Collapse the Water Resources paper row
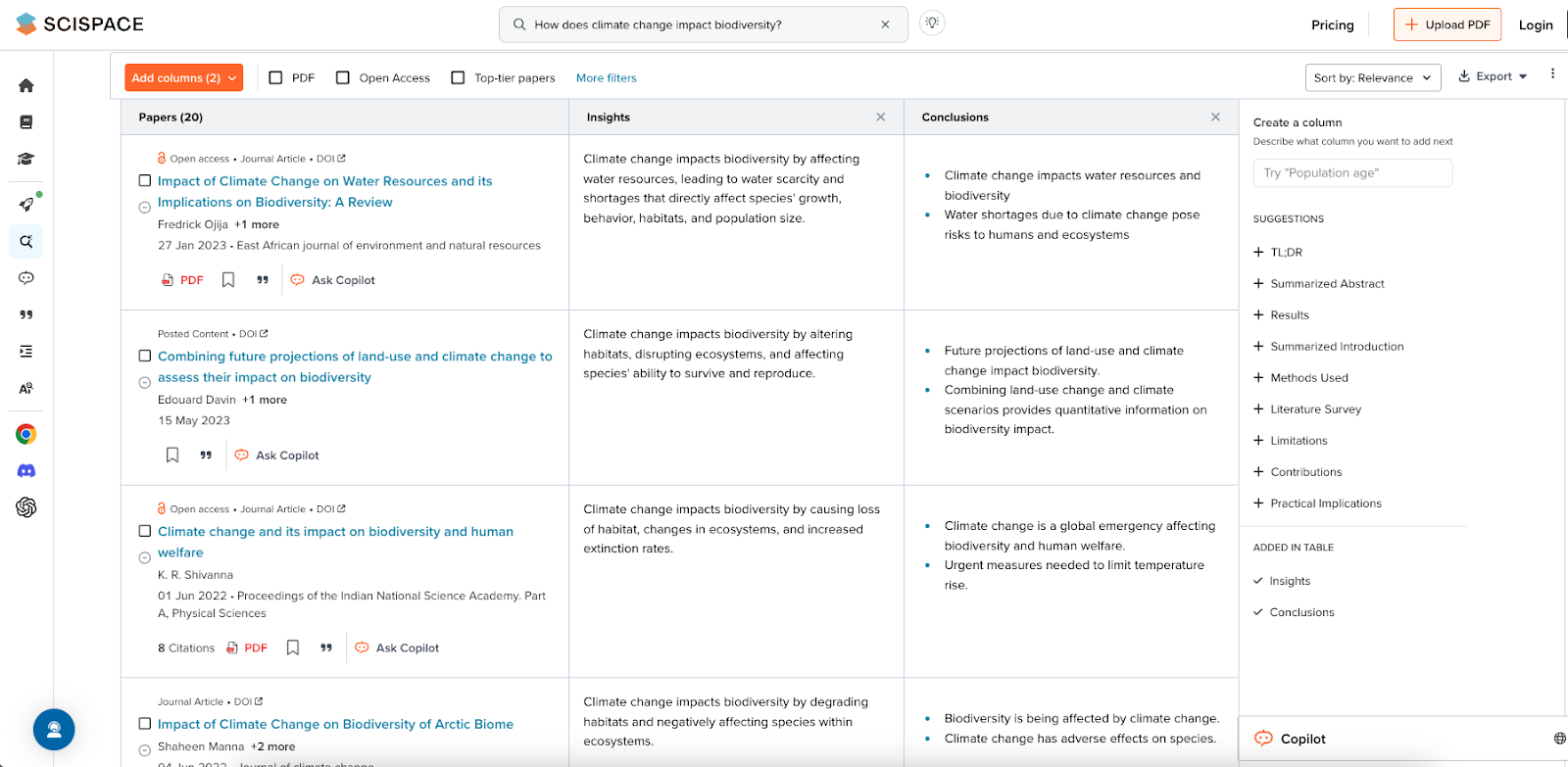Viewport: 1568px width, 767px height. 145,207
